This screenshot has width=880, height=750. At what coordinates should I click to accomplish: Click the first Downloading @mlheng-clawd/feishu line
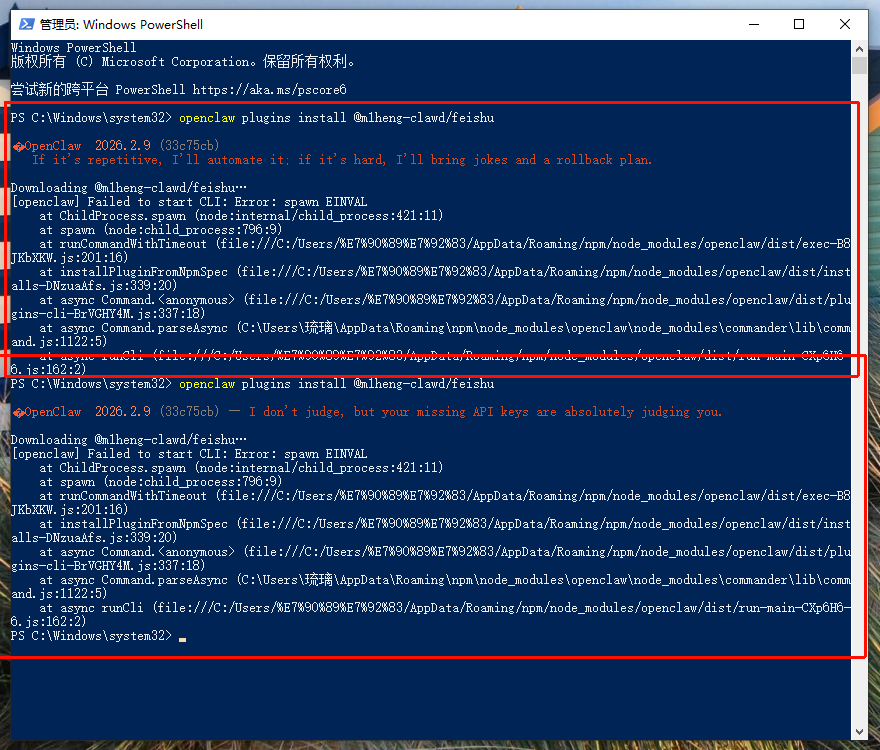128,188
